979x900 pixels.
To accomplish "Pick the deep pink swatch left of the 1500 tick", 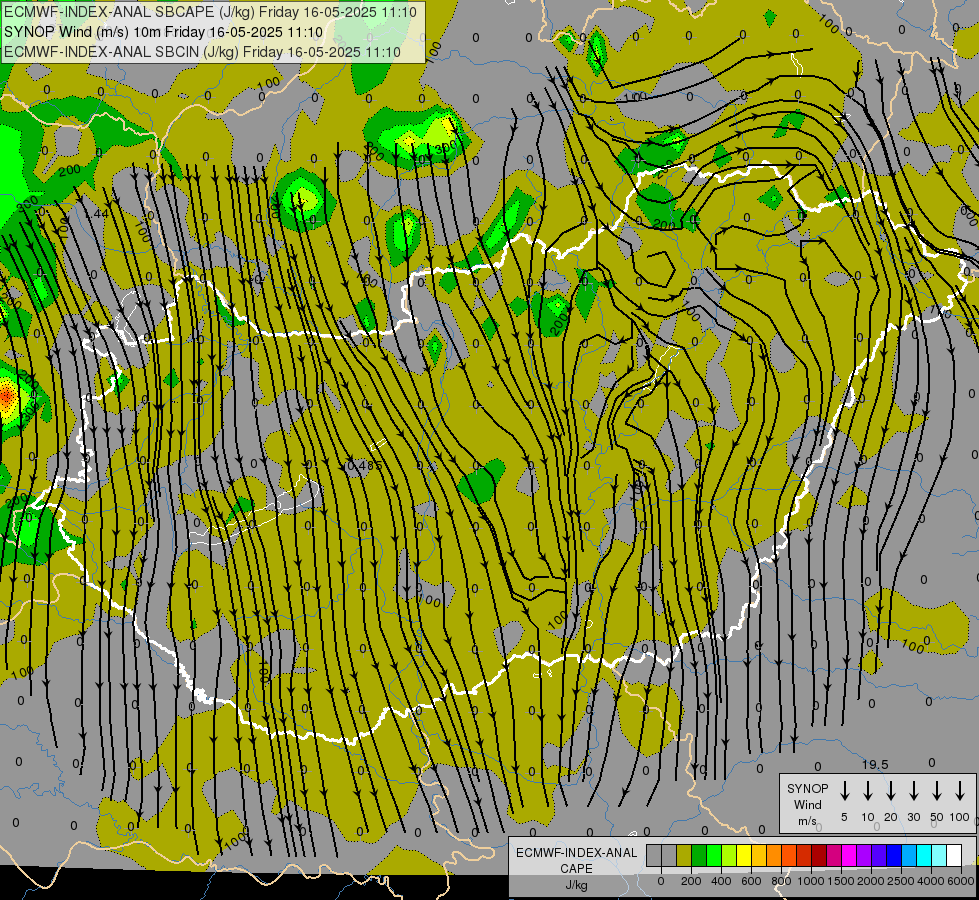I will click(834, 855).
